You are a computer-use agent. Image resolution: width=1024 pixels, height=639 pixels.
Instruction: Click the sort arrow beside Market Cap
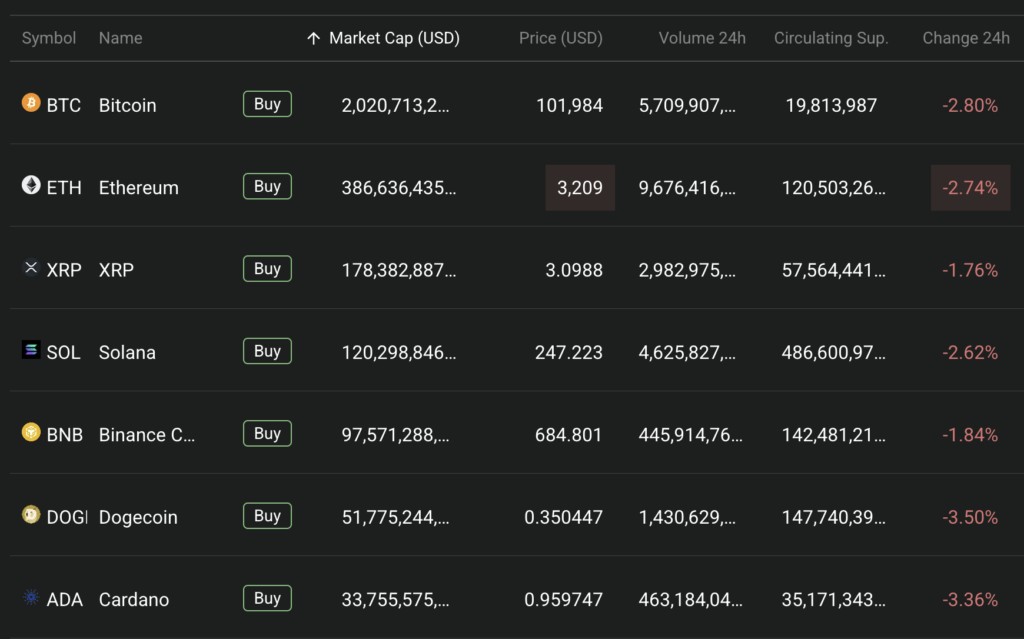[313, 39]
